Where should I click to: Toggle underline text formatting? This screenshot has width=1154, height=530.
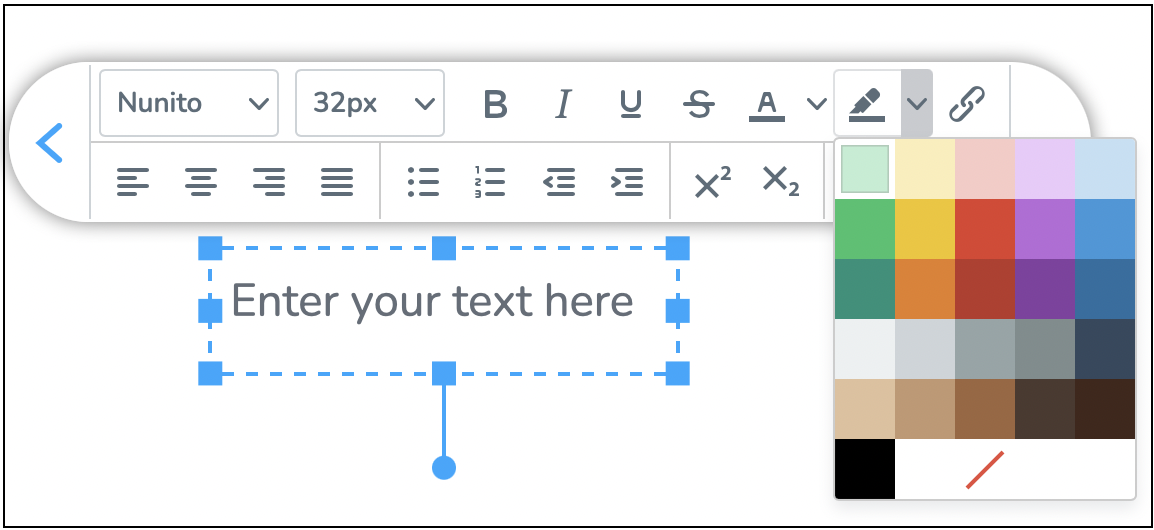pos(630,103)
